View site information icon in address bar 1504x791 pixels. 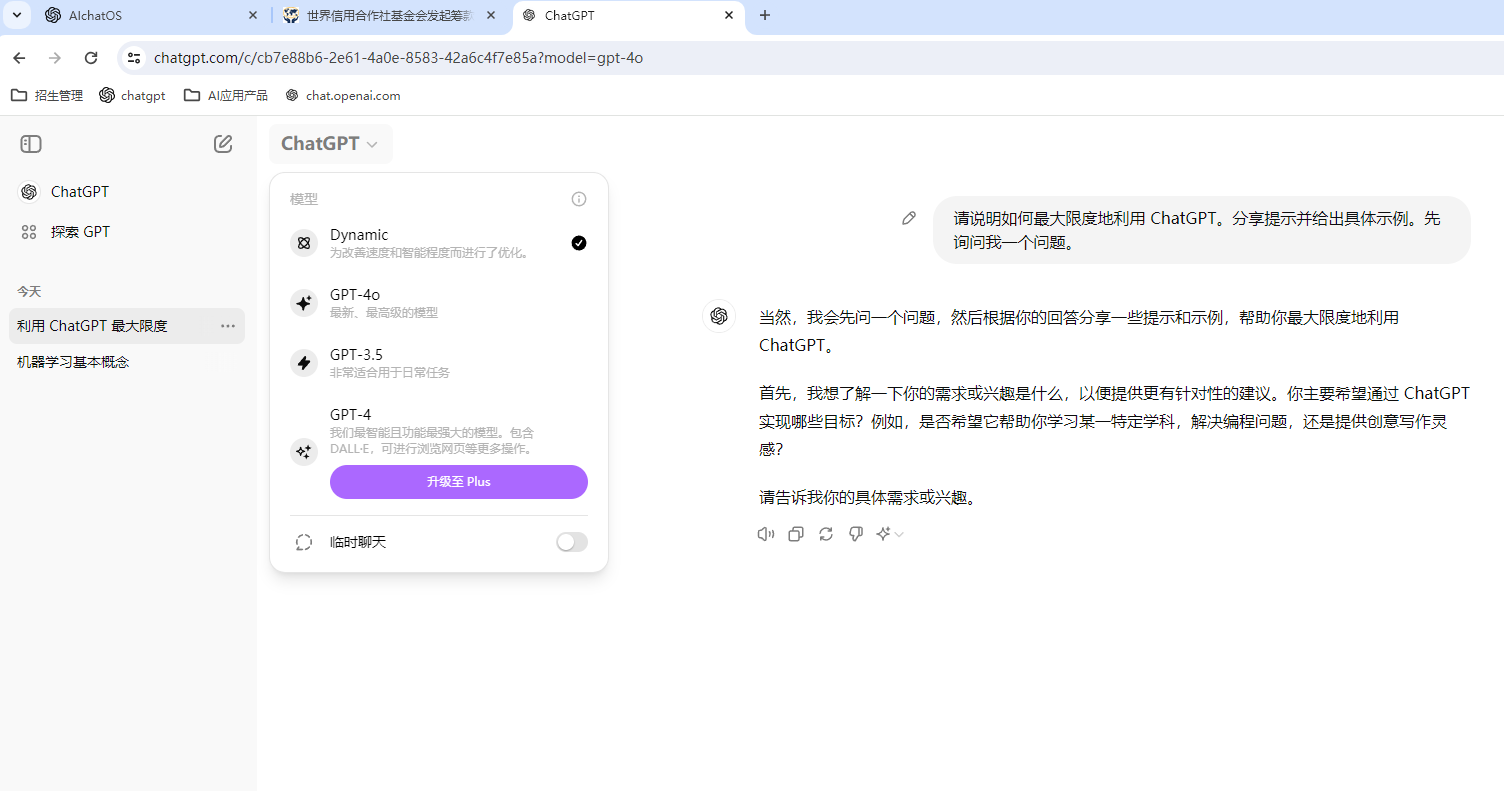pos(134,58)
